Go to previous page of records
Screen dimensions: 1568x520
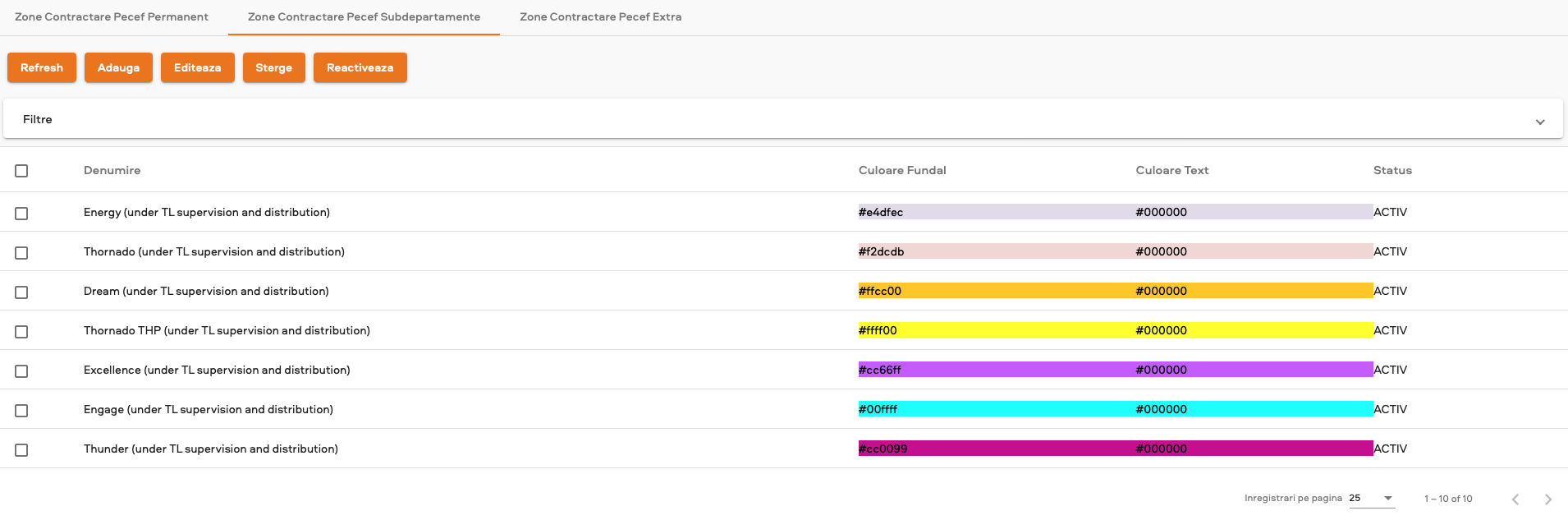(1515, 499)
